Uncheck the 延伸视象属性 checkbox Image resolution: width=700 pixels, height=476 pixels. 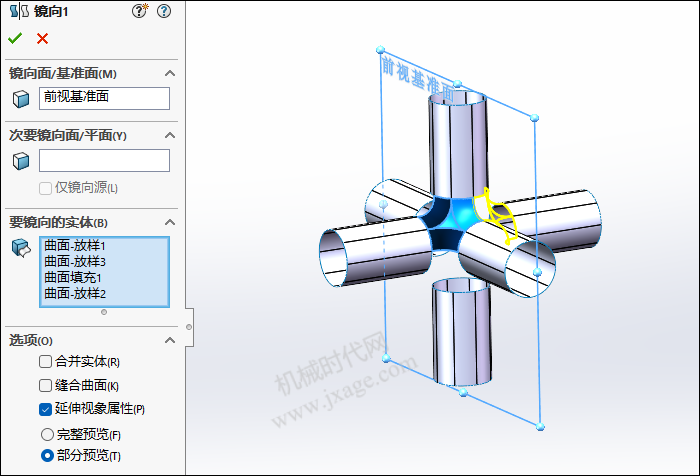point(46,409)
